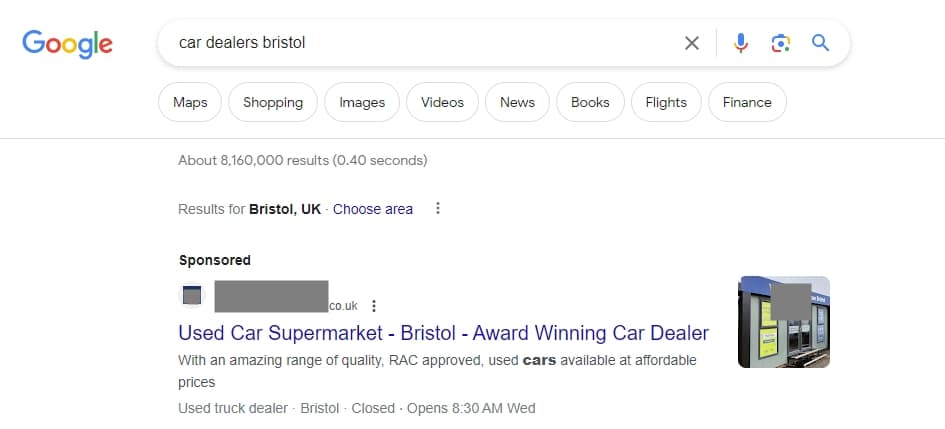
Task: Click the Choose area link
Action: click(373, 209)
